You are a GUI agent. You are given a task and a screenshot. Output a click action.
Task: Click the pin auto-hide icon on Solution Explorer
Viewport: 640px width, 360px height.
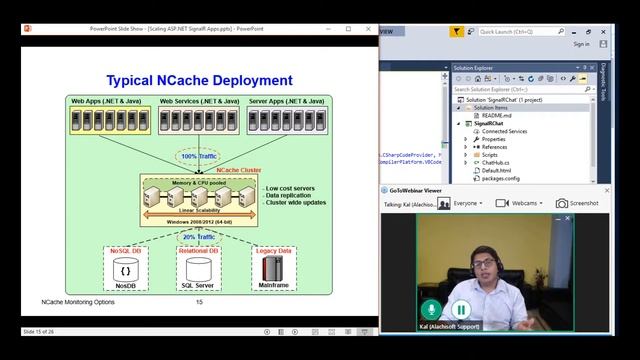click(x=584, y=68)
